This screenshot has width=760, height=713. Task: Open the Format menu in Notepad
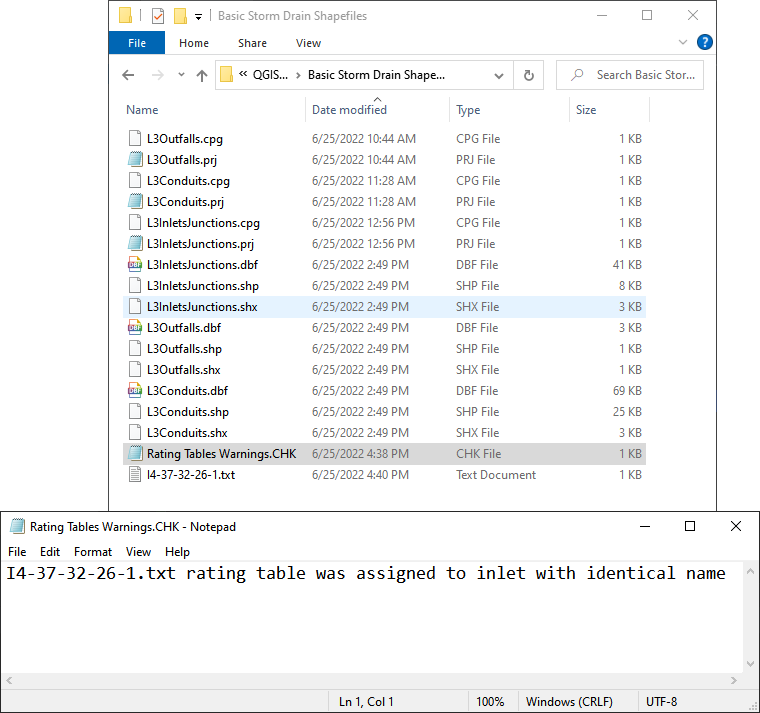pos(93,552)
